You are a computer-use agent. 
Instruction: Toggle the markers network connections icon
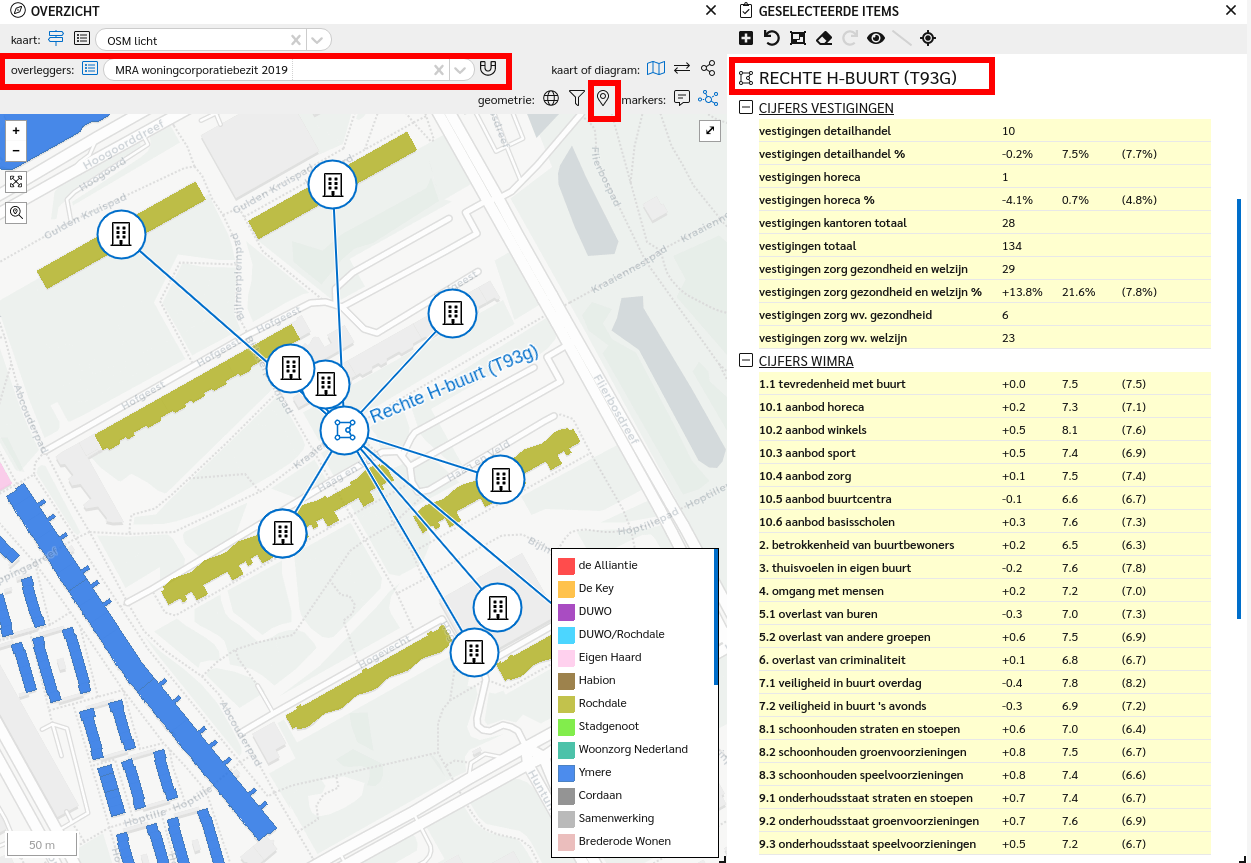point(708,98)
